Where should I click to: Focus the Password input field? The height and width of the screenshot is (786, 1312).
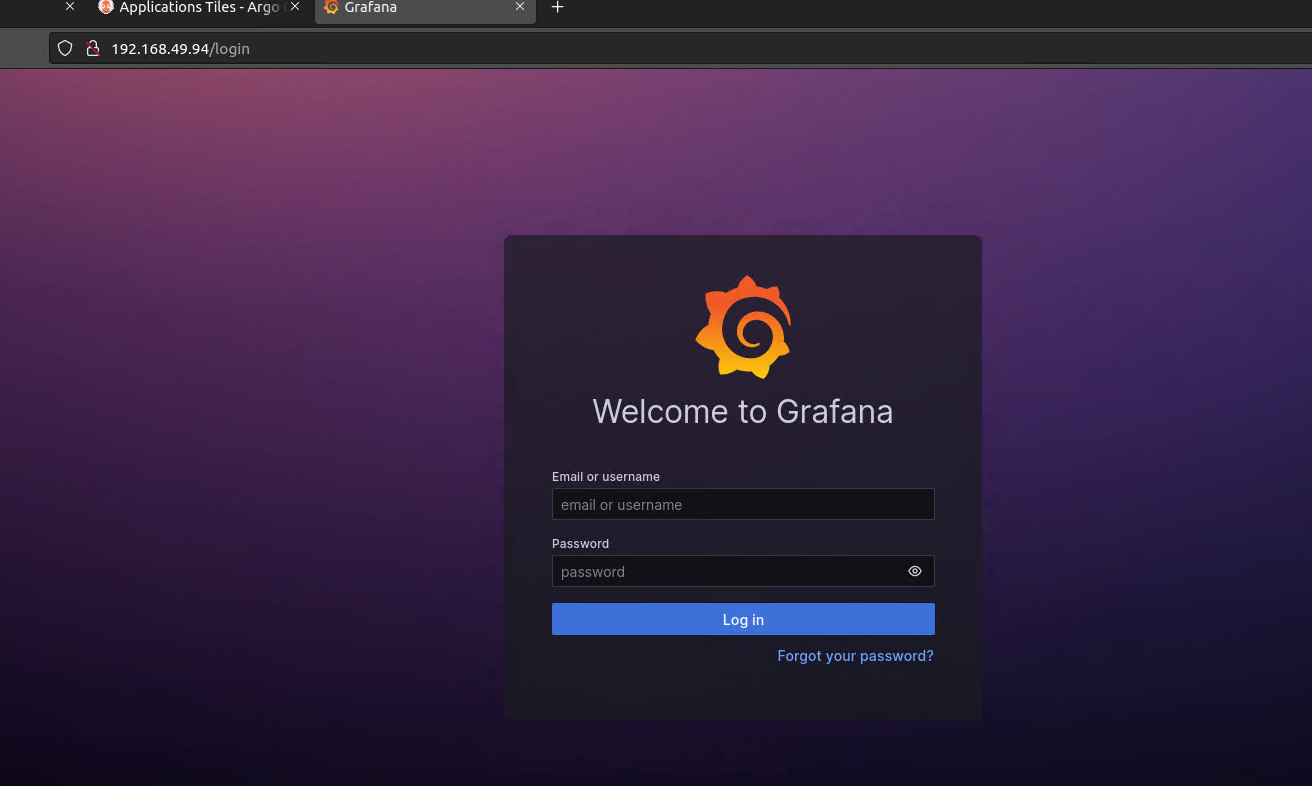point(743,571)
